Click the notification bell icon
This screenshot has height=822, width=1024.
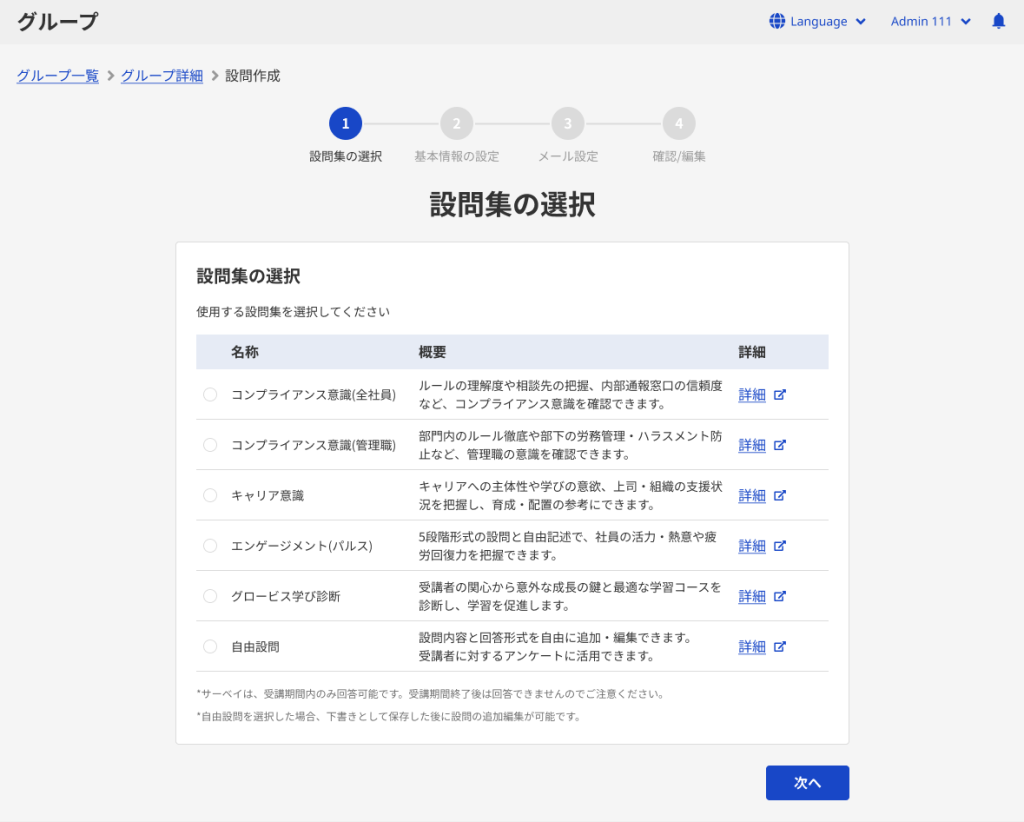(999, 22)
